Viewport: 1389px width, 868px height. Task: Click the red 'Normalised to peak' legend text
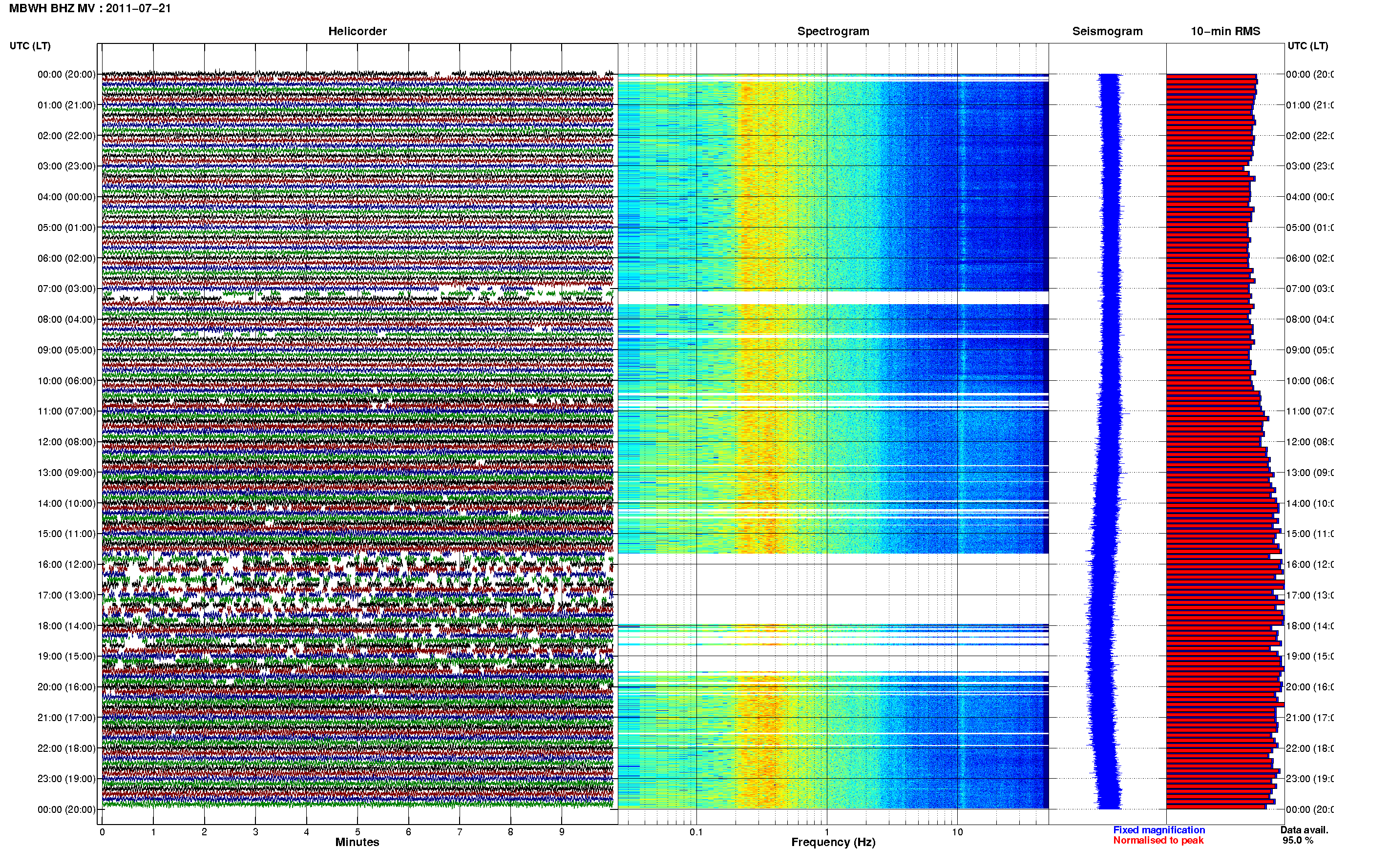tap(1158, 841)
